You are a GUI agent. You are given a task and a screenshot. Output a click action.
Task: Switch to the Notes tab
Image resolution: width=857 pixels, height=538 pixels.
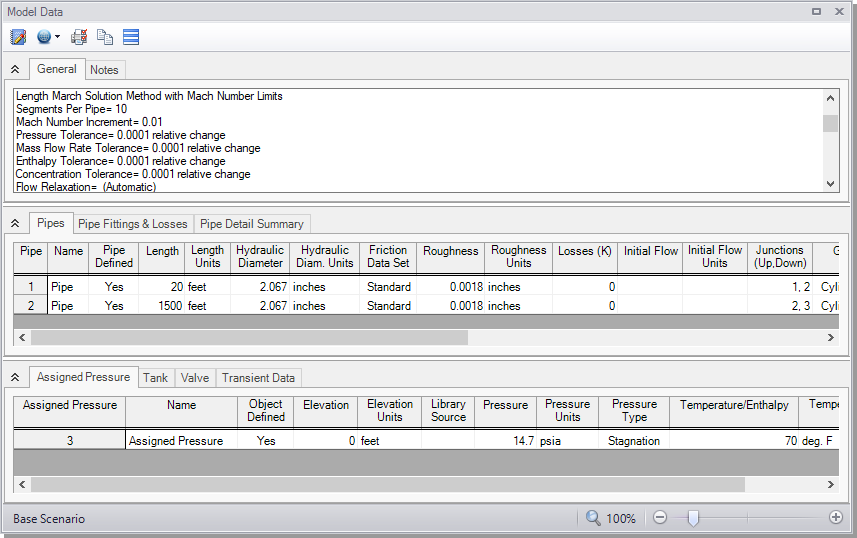pos(104,70)
